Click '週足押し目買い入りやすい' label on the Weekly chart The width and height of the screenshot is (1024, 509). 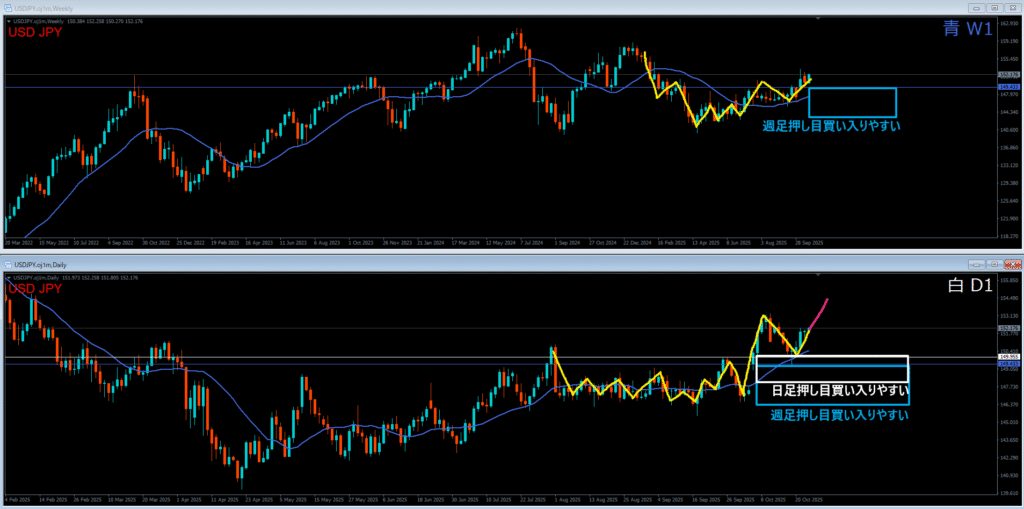tap(831, 126)
